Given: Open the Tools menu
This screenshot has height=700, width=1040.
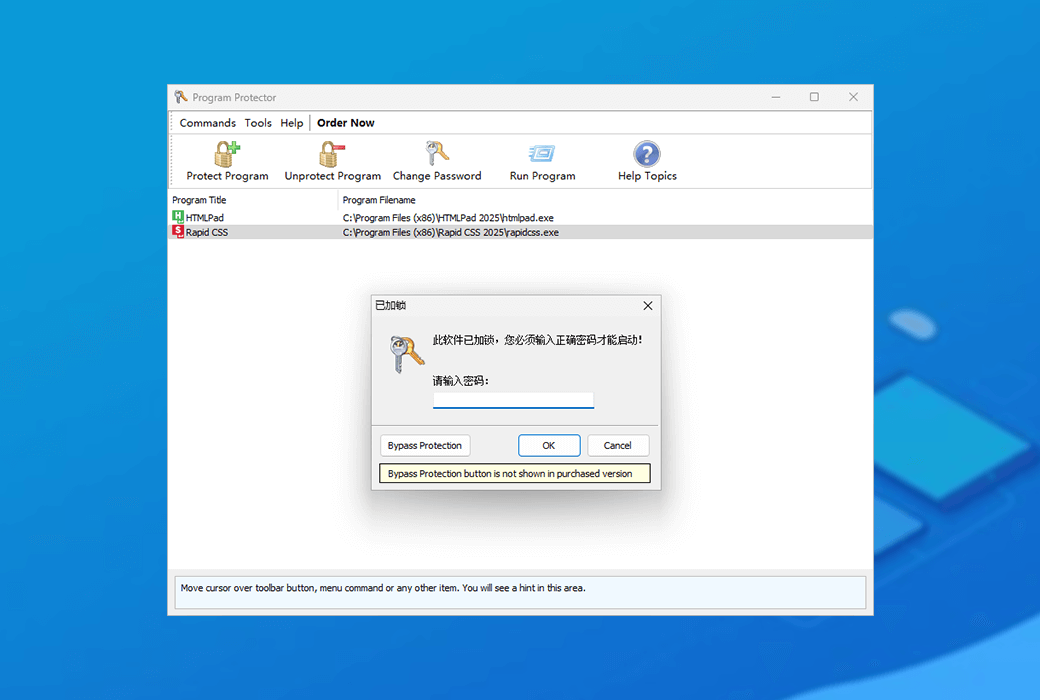Looking at the screenshot, I should point(258,123).
